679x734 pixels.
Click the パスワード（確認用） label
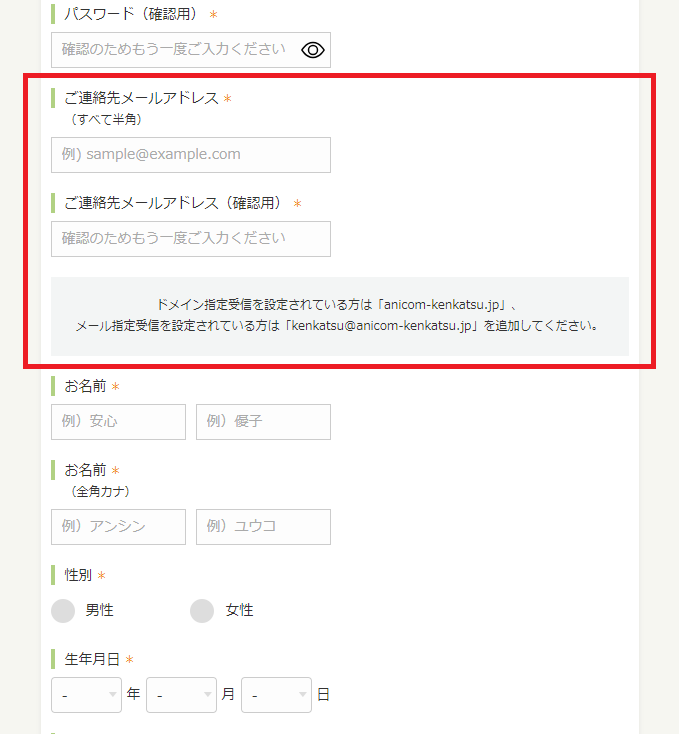coord(132,14)
